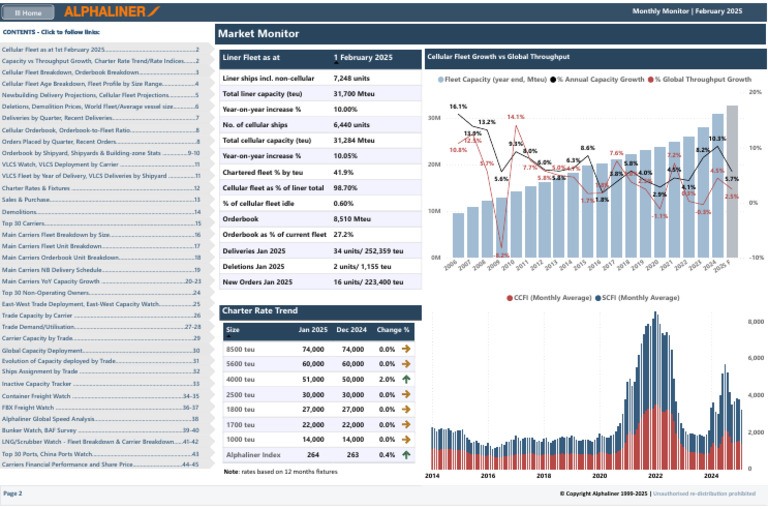Click the sideways arrow in 2500 teu row
The image size is (768, 509).
[x=406, y=394]
